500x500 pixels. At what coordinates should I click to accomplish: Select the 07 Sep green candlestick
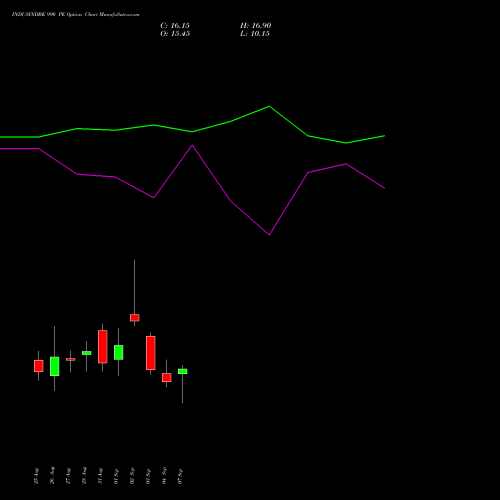coord(183,371)
